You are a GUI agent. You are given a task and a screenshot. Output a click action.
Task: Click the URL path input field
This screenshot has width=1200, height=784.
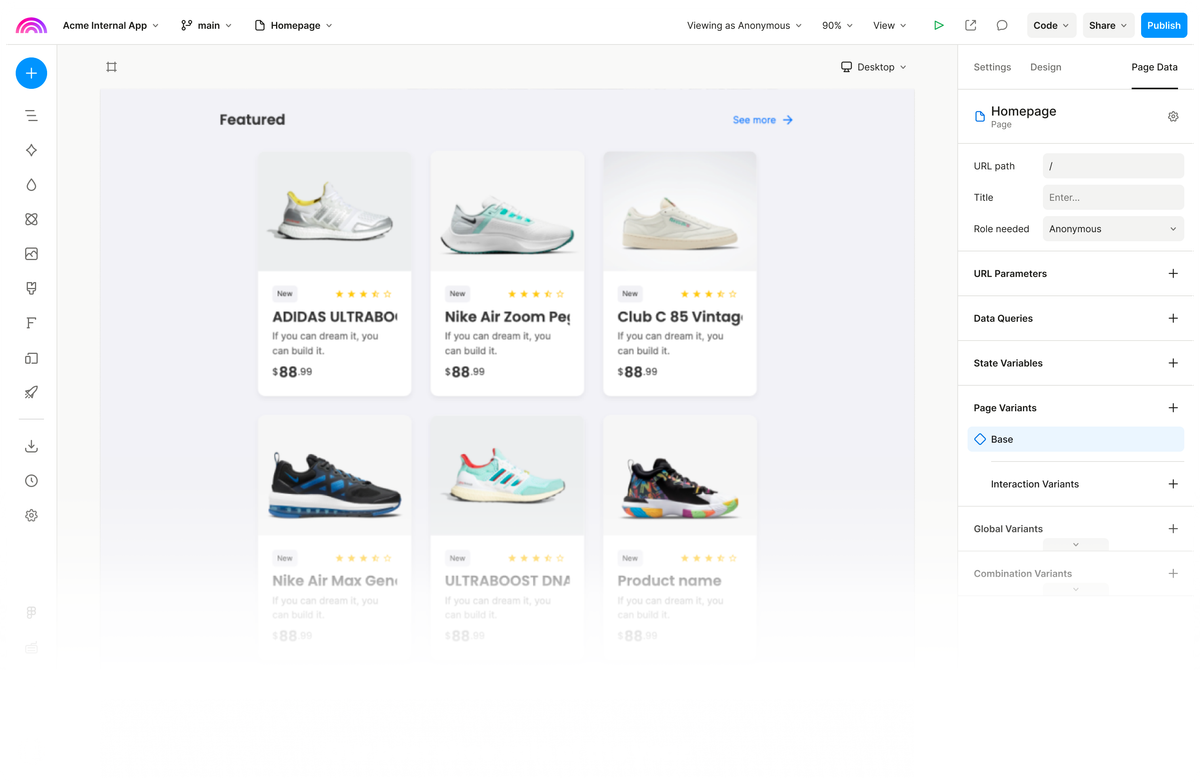coord(1112,166)
